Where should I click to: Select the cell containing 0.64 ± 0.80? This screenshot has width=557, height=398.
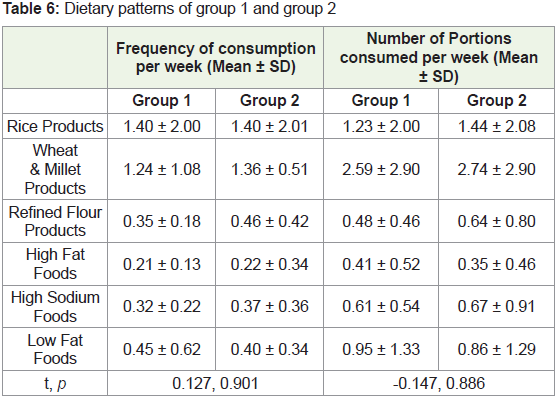coord(496,221)
